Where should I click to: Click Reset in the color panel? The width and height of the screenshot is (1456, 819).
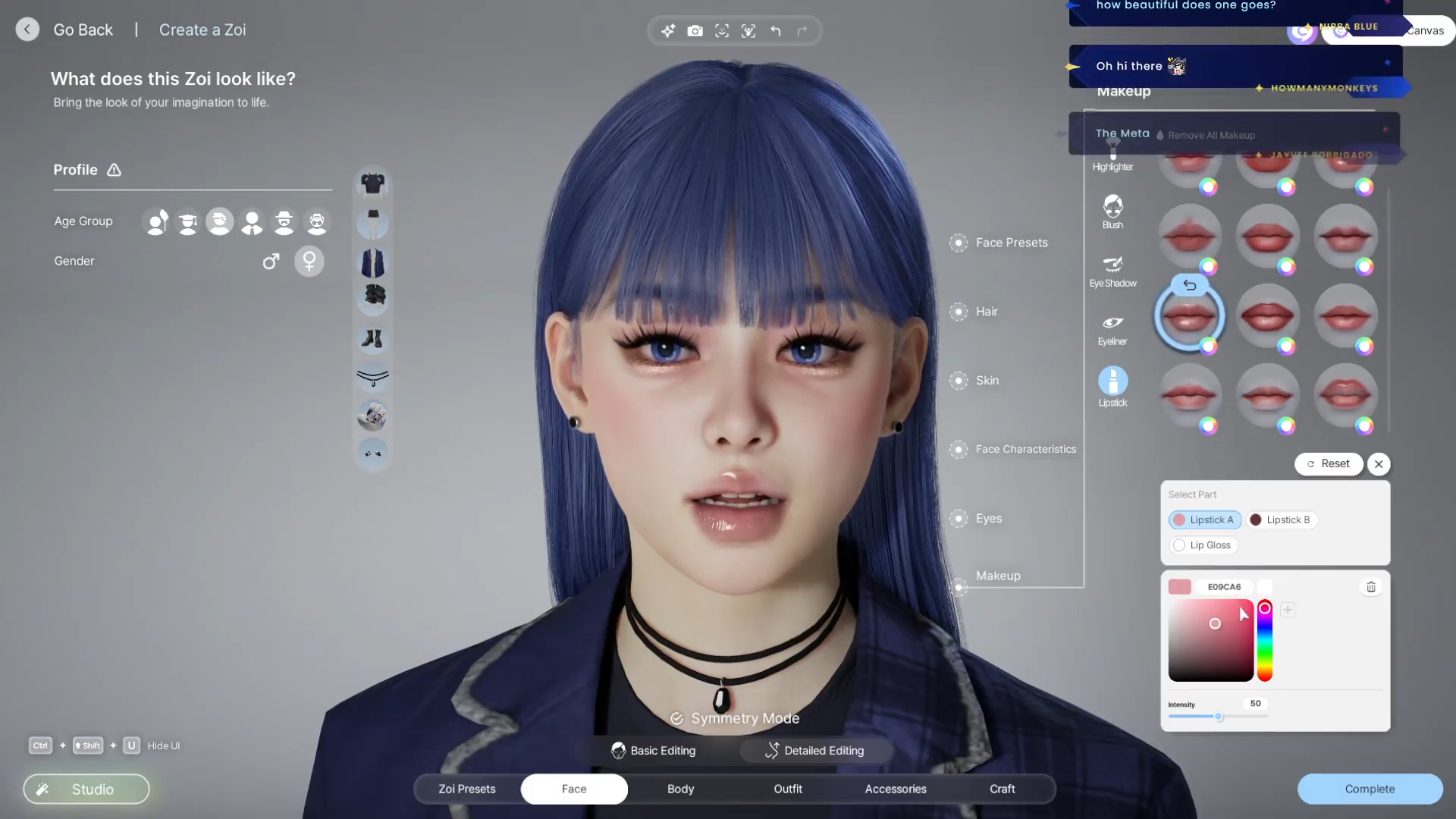(1329, 463)
